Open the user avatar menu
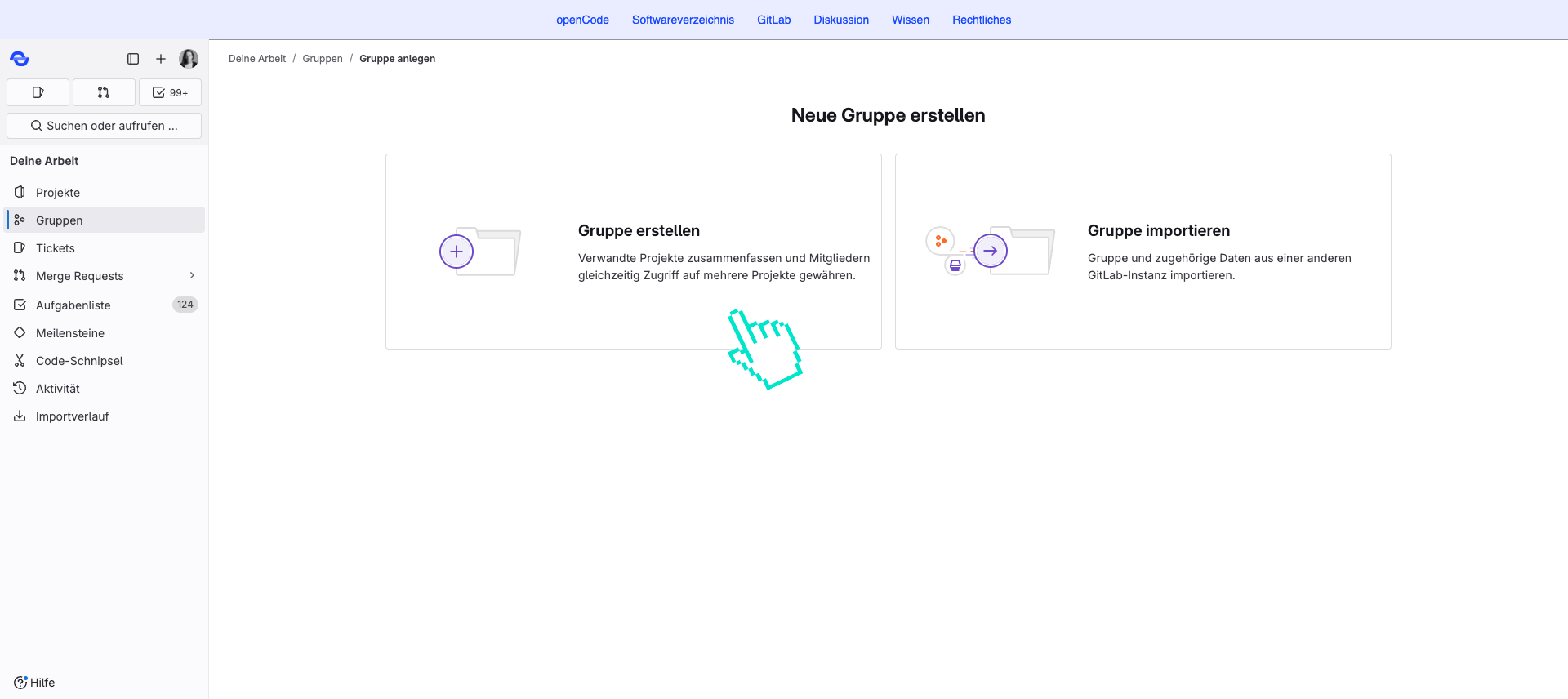 tap(189, 59)
